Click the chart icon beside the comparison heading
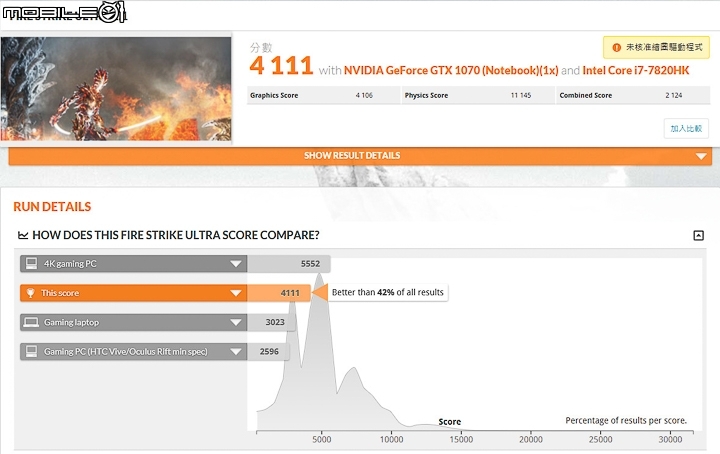 (22, 235)
